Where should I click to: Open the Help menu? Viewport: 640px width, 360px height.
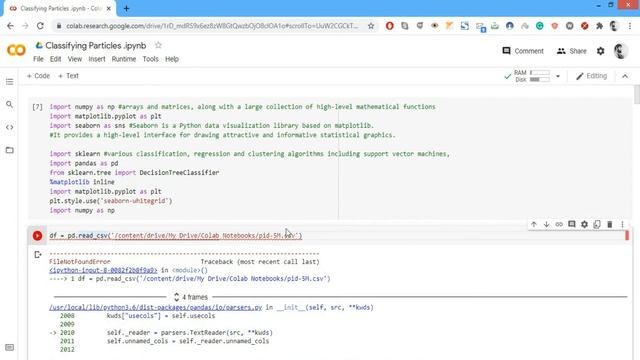(172, 59)
